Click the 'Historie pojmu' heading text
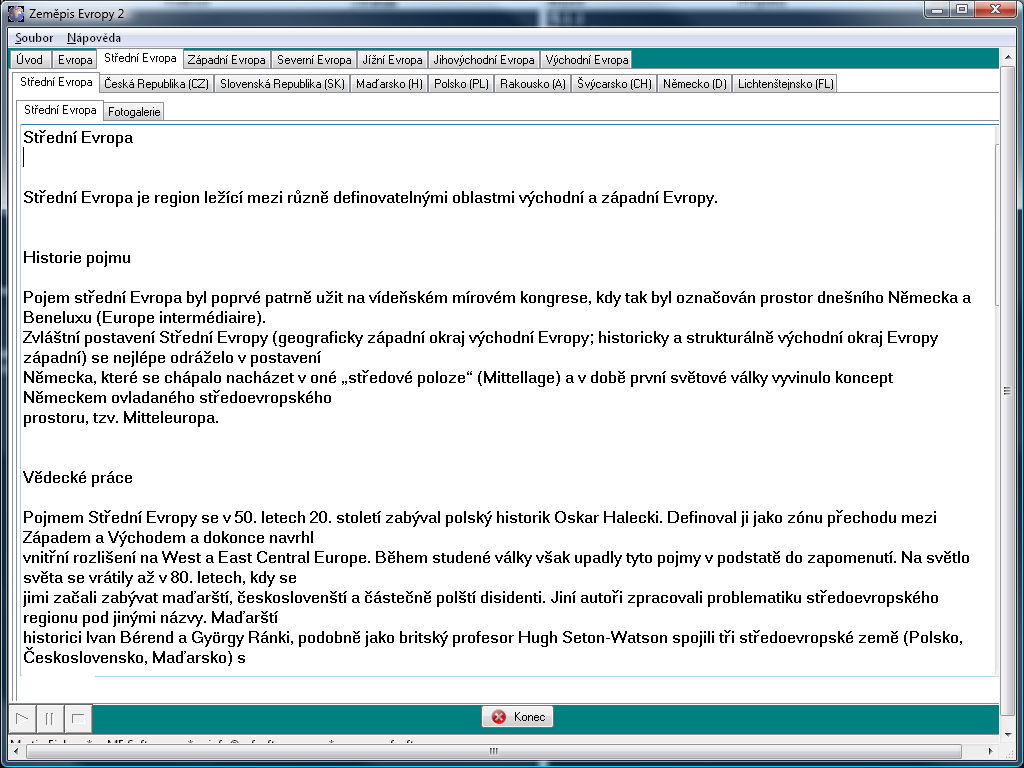Viewport: 1024px width, 768px height. (77, 257)
